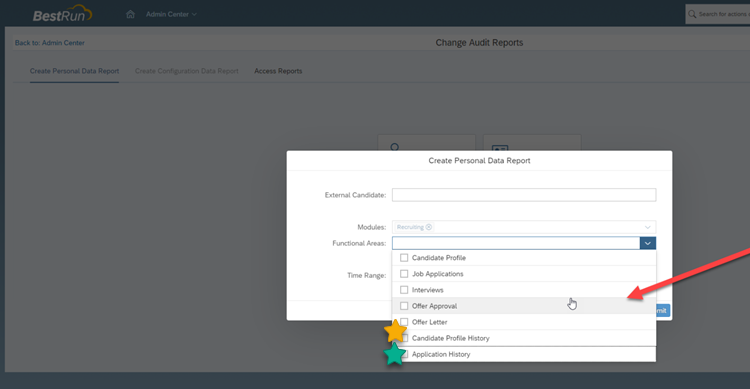Click the search magnifier icon

(x=692, y=14)
